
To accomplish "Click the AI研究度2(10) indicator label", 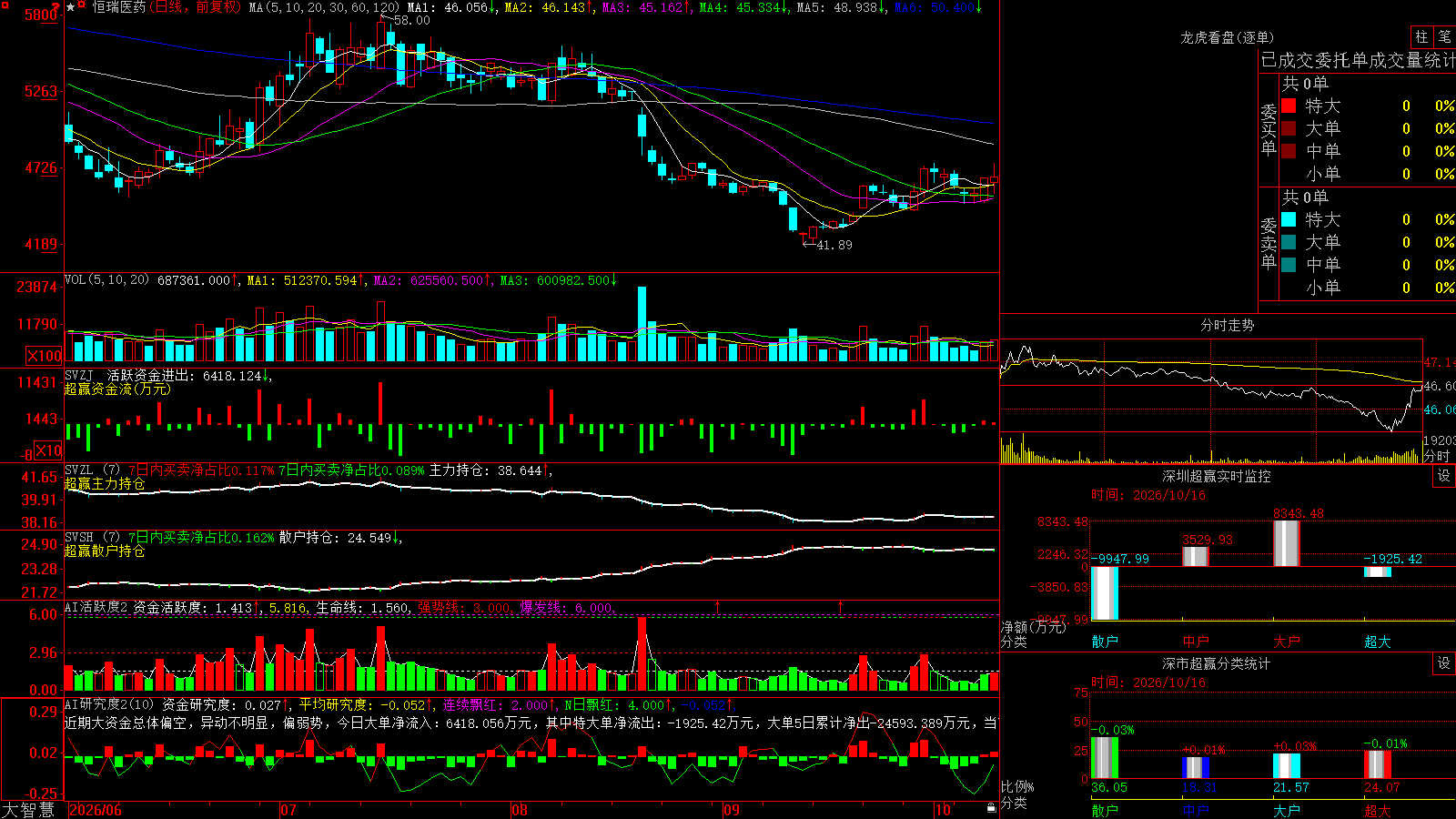I will coord(110,704).
